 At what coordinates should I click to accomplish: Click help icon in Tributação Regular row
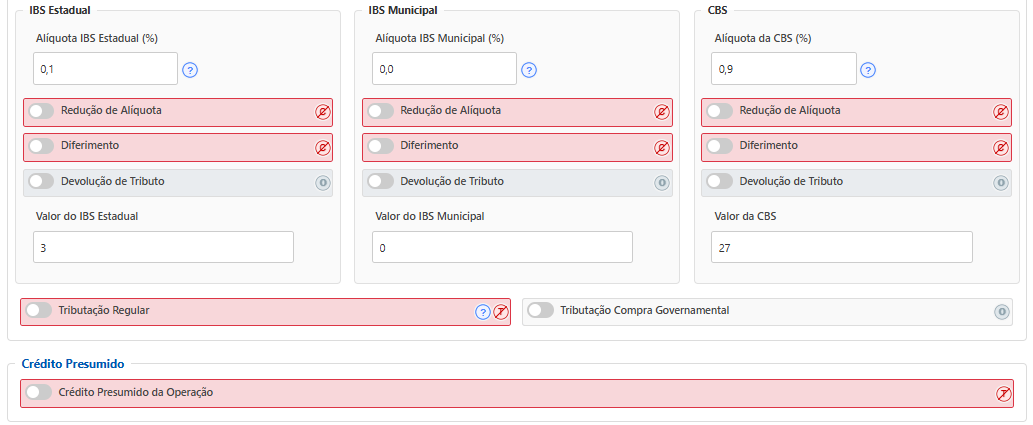[483, 312]
